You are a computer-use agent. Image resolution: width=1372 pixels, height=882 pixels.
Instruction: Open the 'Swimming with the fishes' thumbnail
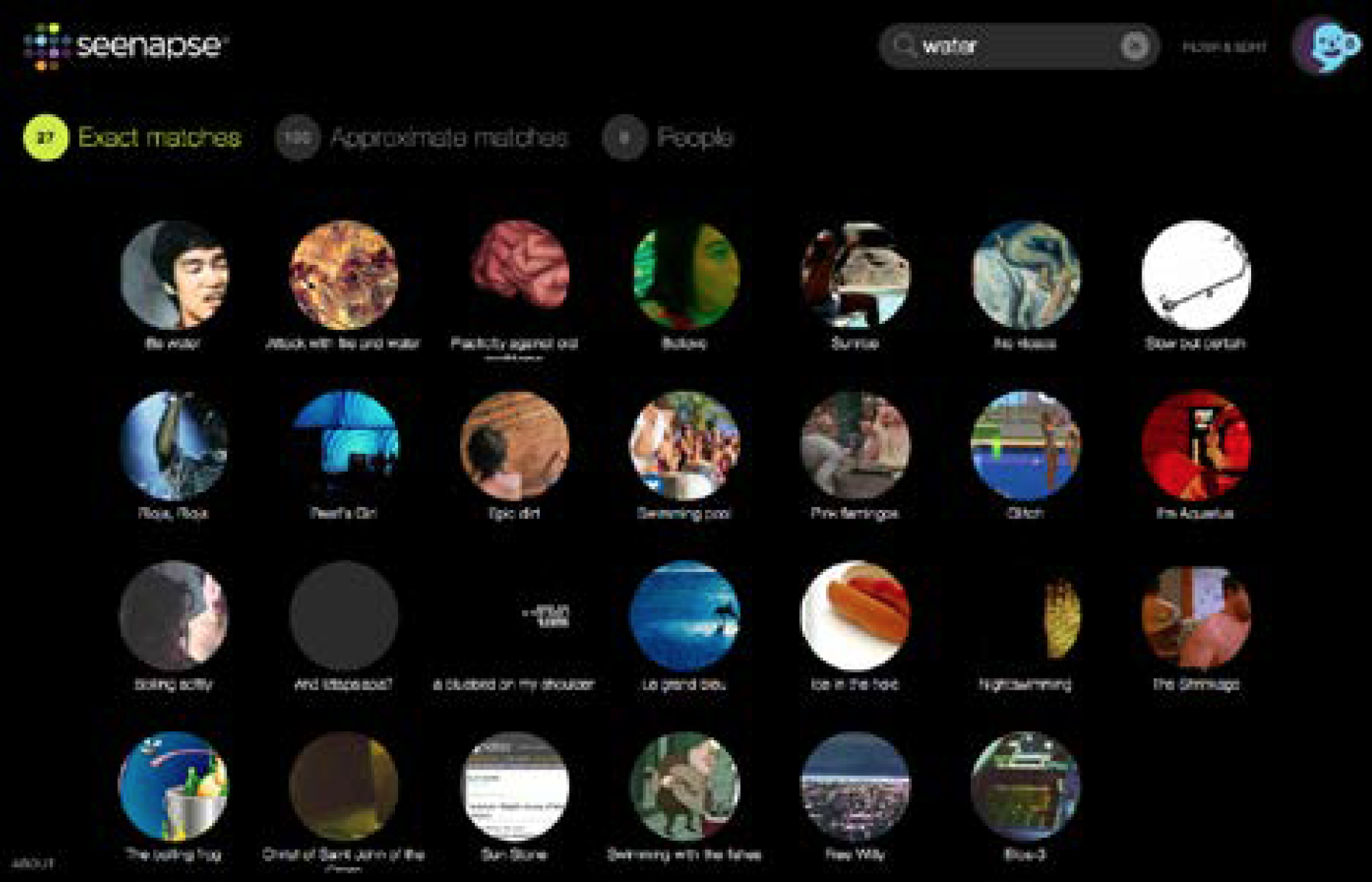click(684, 786)
